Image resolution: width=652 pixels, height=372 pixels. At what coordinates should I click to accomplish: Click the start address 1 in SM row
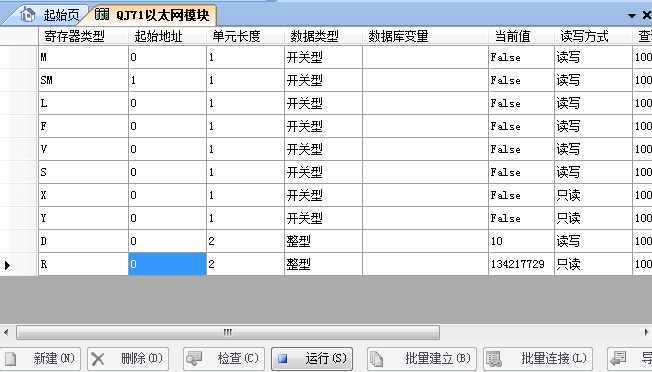[168, 80]
